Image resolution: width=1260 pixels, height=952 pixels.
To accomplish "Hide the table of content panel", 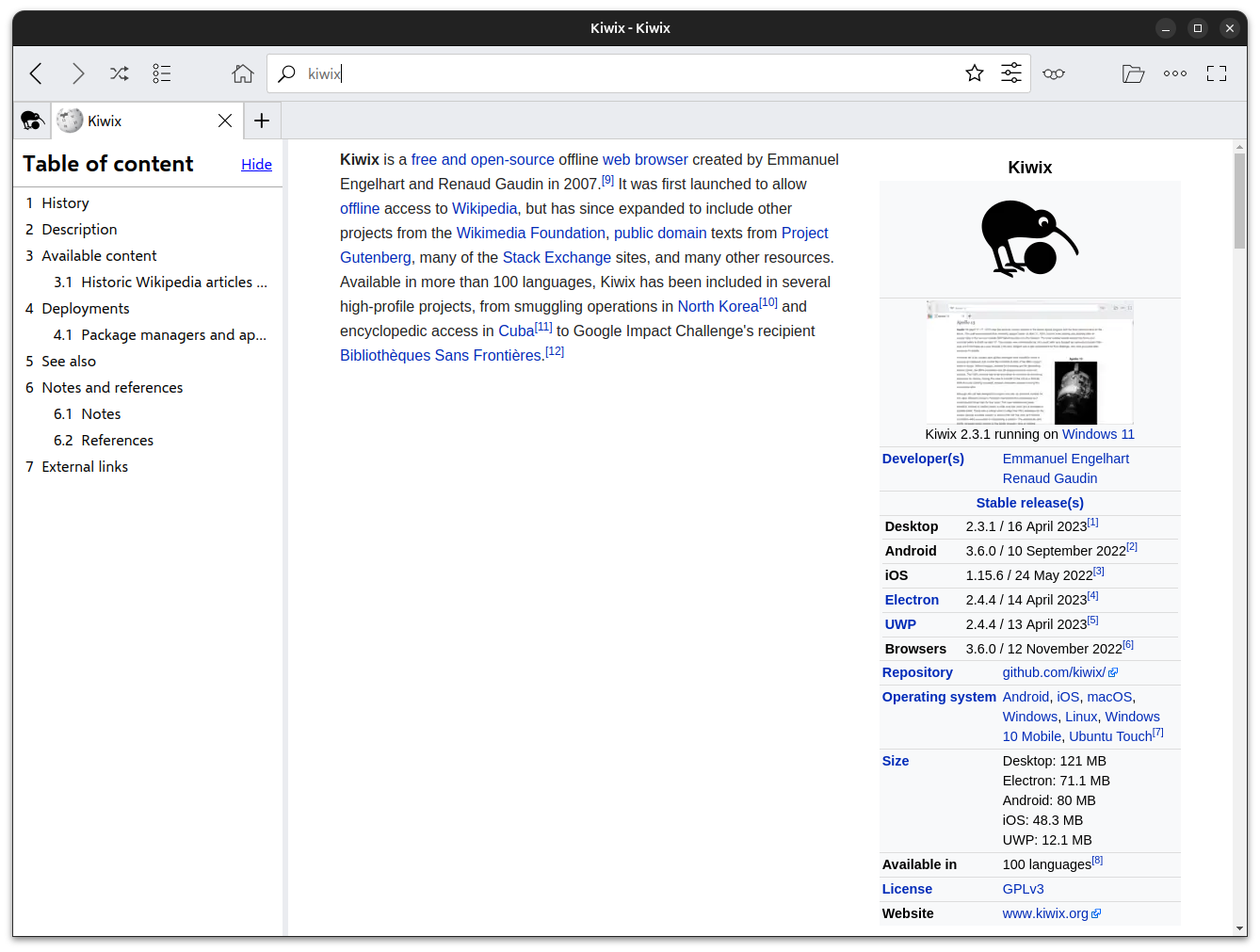I will pyautogui.click(x=256, y=165).
